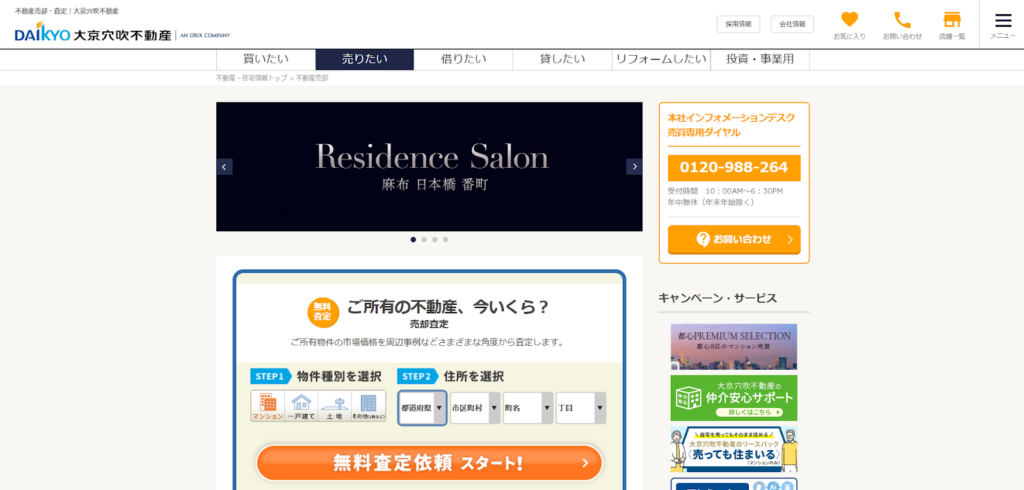This screenshot has height=490, width=1024.
Task: Select the その他 property type icon
Action: (x=368, y=406)
